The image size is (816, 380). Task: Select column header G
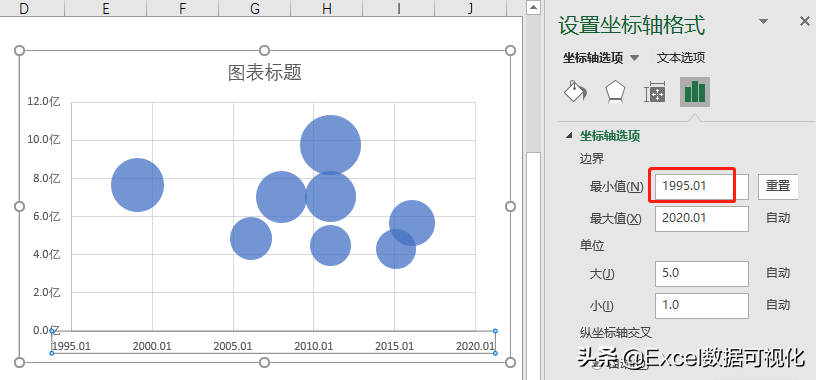coord(254,7)
